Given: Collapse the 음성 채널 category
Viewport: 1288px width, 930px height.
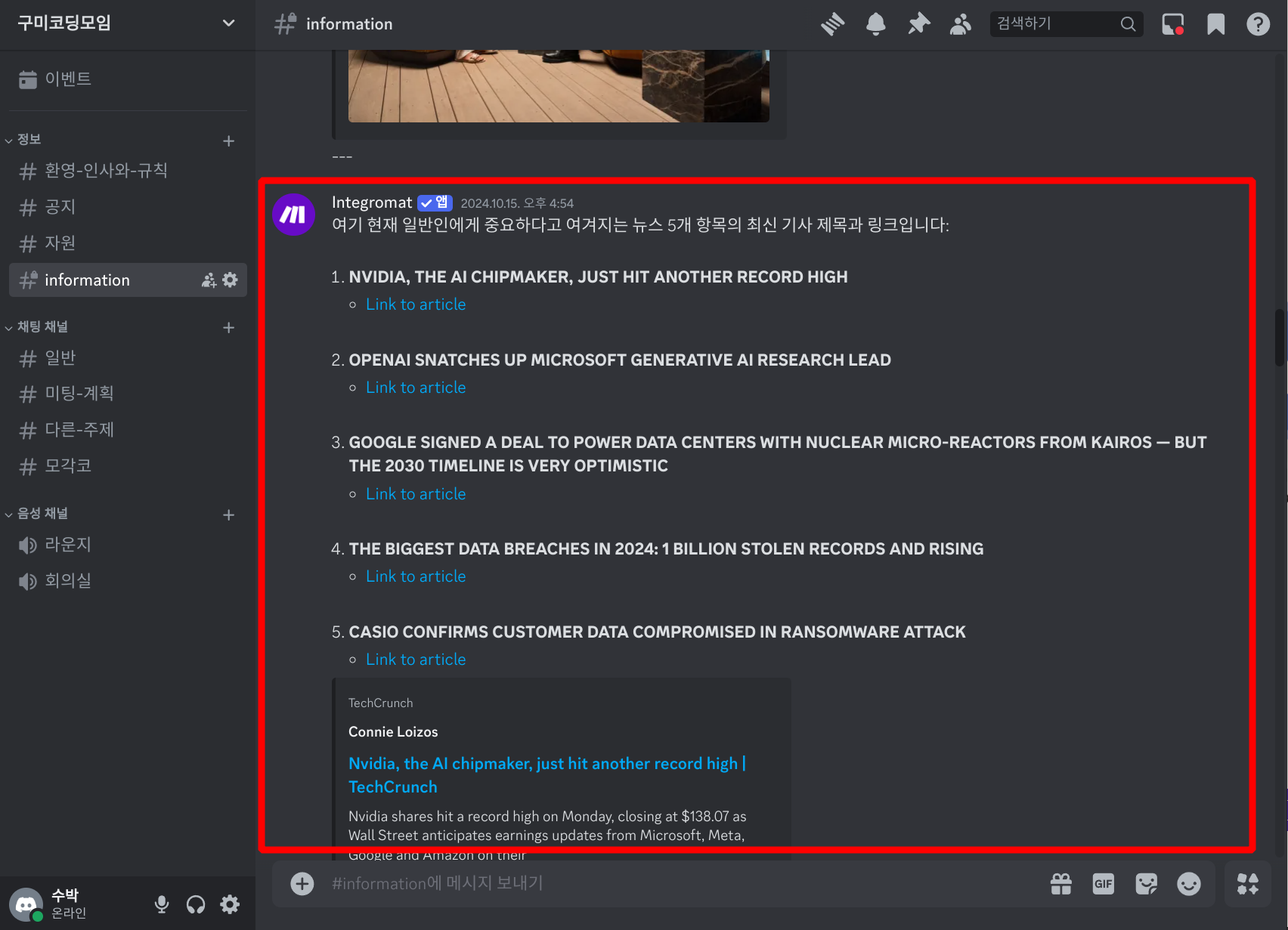Looking at the screenshot, I should (x=37, y=514).
